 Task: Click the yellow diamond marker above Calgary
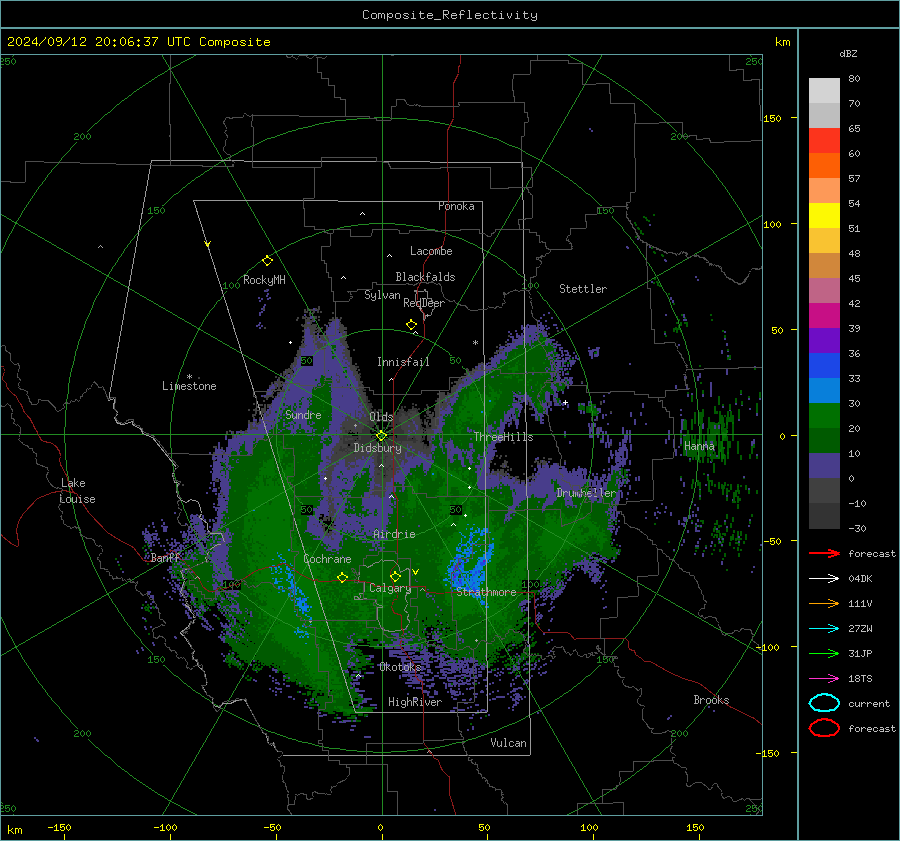[x=395, y=576]
